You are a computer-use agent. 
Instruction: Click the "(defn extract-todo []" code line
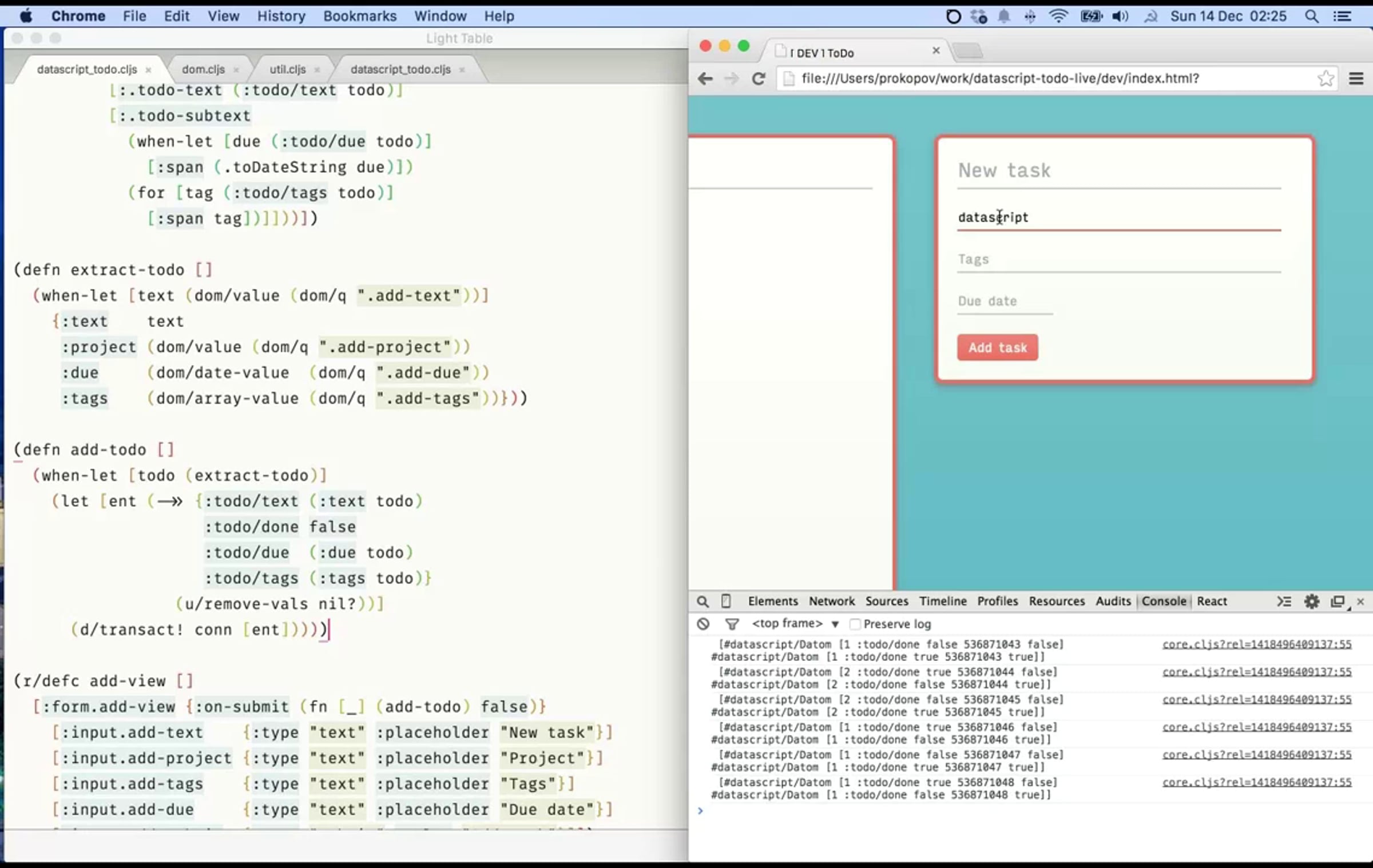pos(113,269)
